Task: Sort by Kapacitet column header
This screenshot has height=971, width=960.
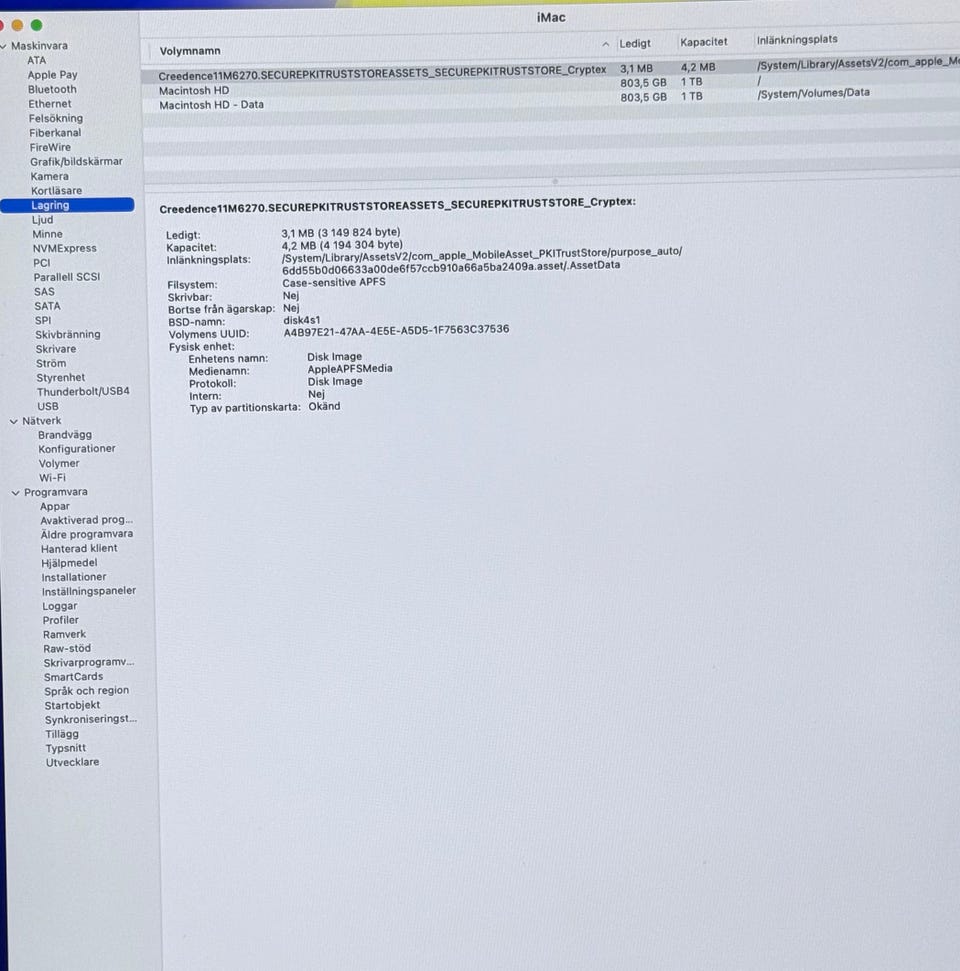Action: [704, 42]
